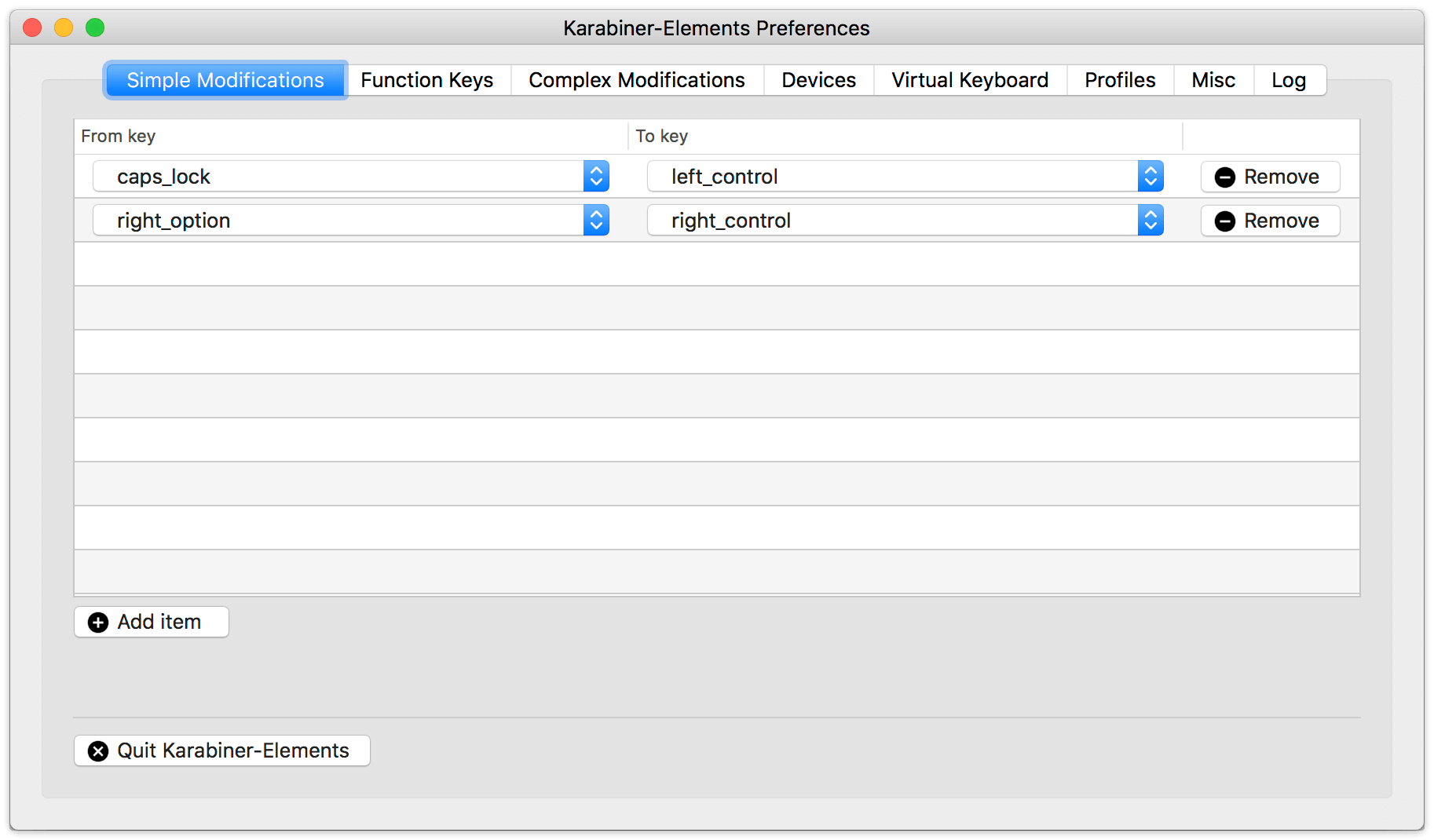Image resolution: width=1434 pixels, height=840 pixels.
Task: Click the stepper arrows on right_option dropdown
Action: (597, 221)
